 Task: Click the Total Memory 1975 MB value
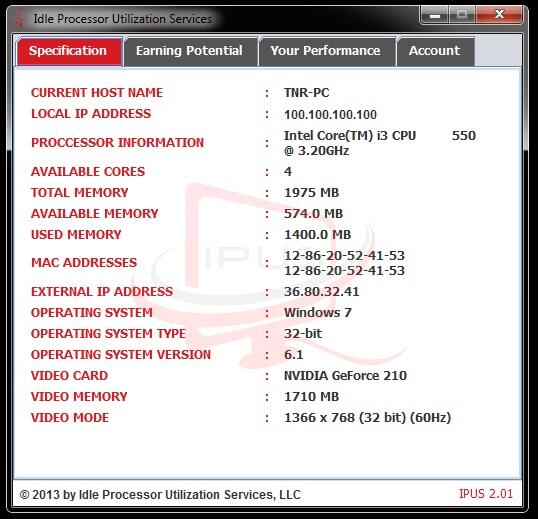[312, 193]
